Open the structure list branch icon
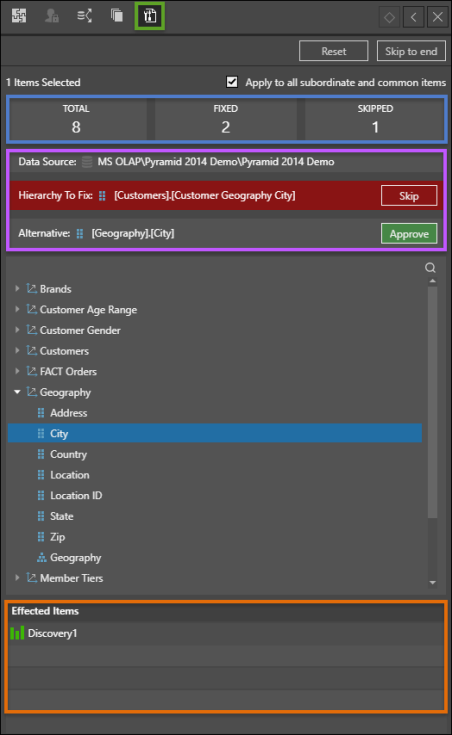The width and height of the screenshot is (452, 735). click(84, 16)
